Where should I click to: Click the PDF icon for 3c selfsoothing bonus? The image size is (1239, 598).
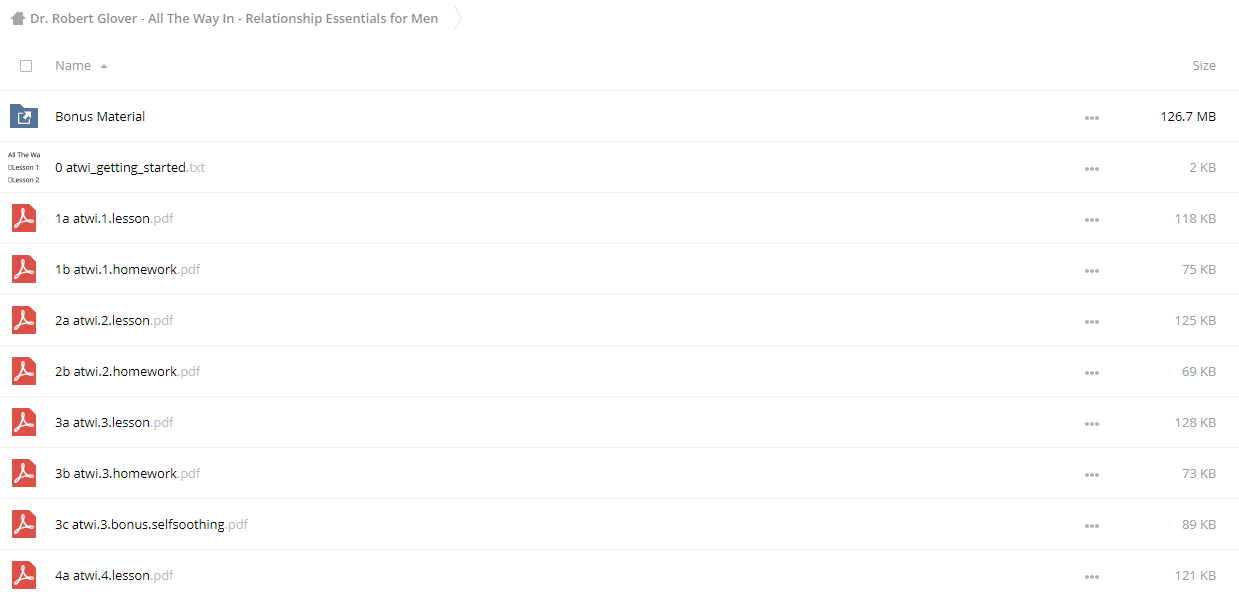24,524
